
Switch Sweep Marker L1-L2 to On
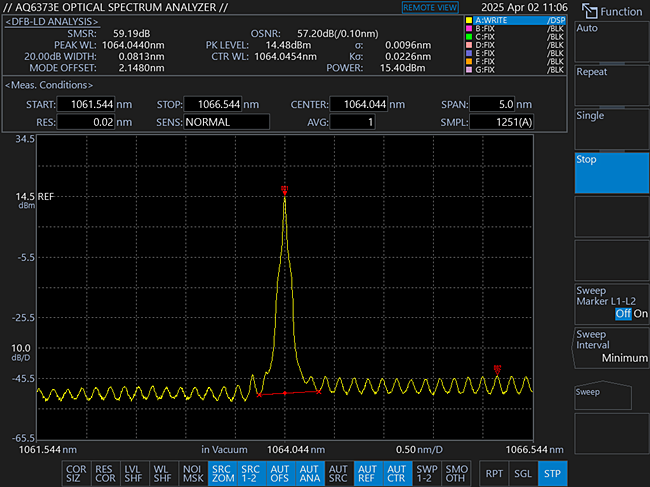click(641, 314)
